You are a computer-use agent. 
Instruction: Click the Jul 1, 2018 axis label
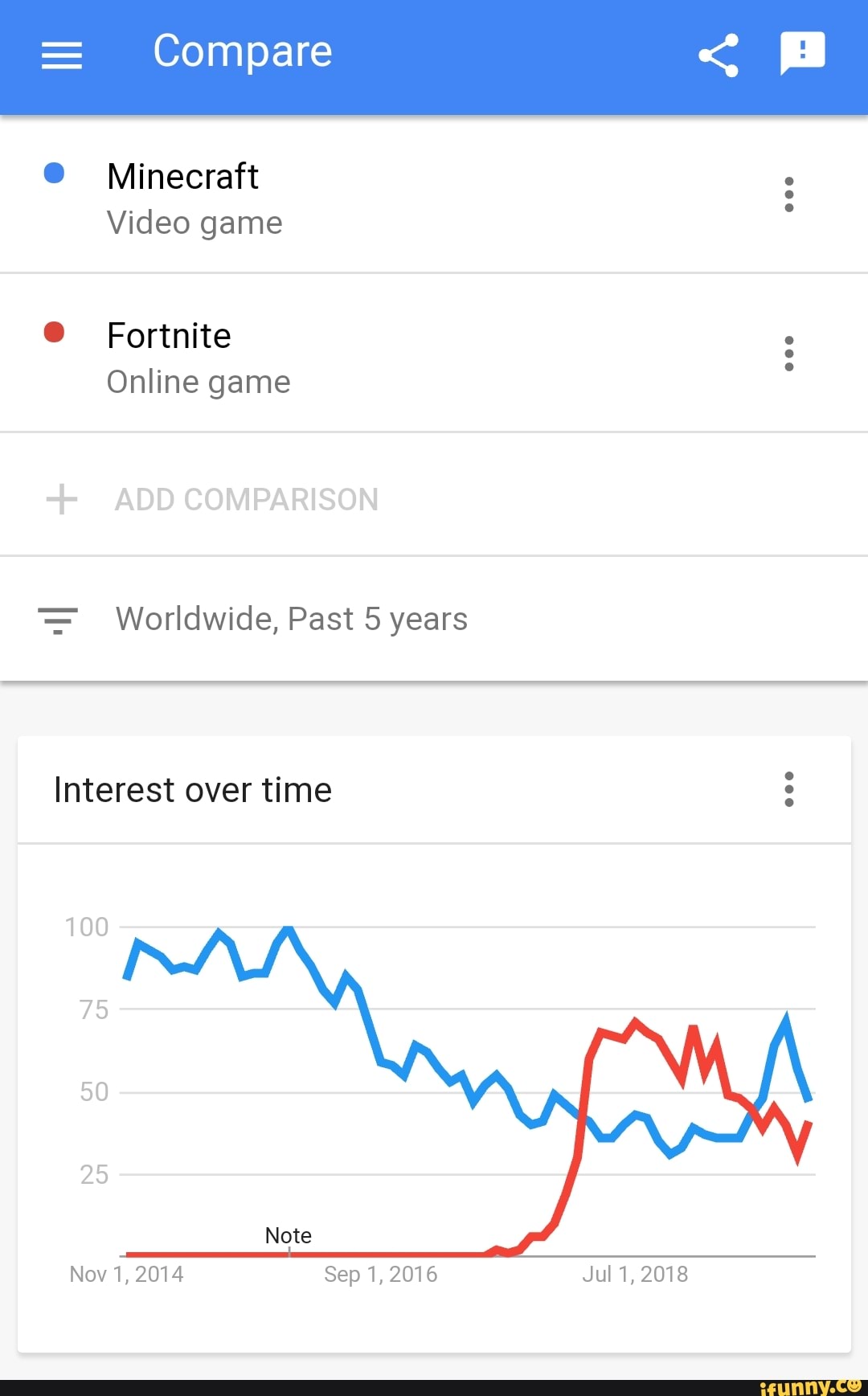pyautogui.click(x=636, y=1274)
